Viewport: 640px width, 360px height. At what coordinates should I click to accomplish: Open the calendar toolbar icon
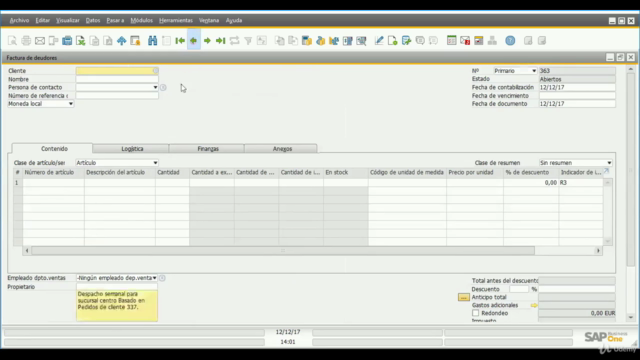451,40
